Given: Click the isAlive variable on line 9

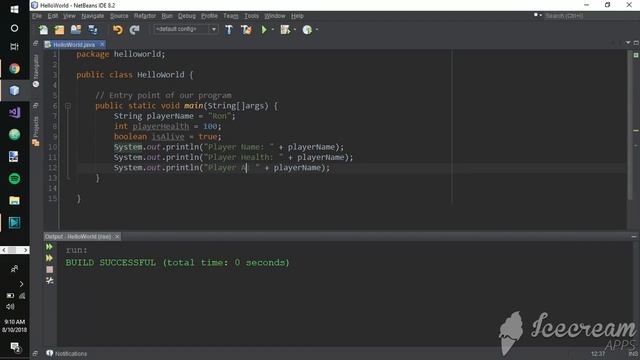Looking at the screenshot, I should click(x=168, y=137).
